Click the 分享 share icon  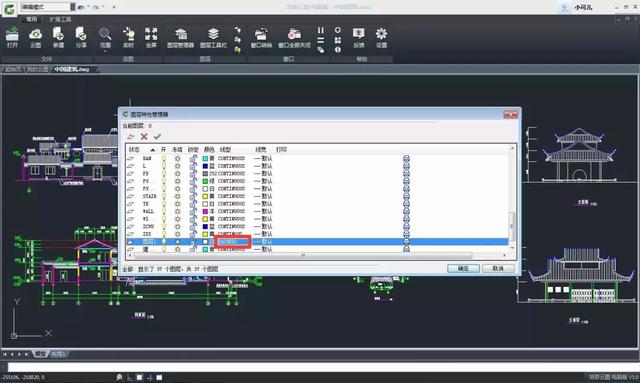81,38
